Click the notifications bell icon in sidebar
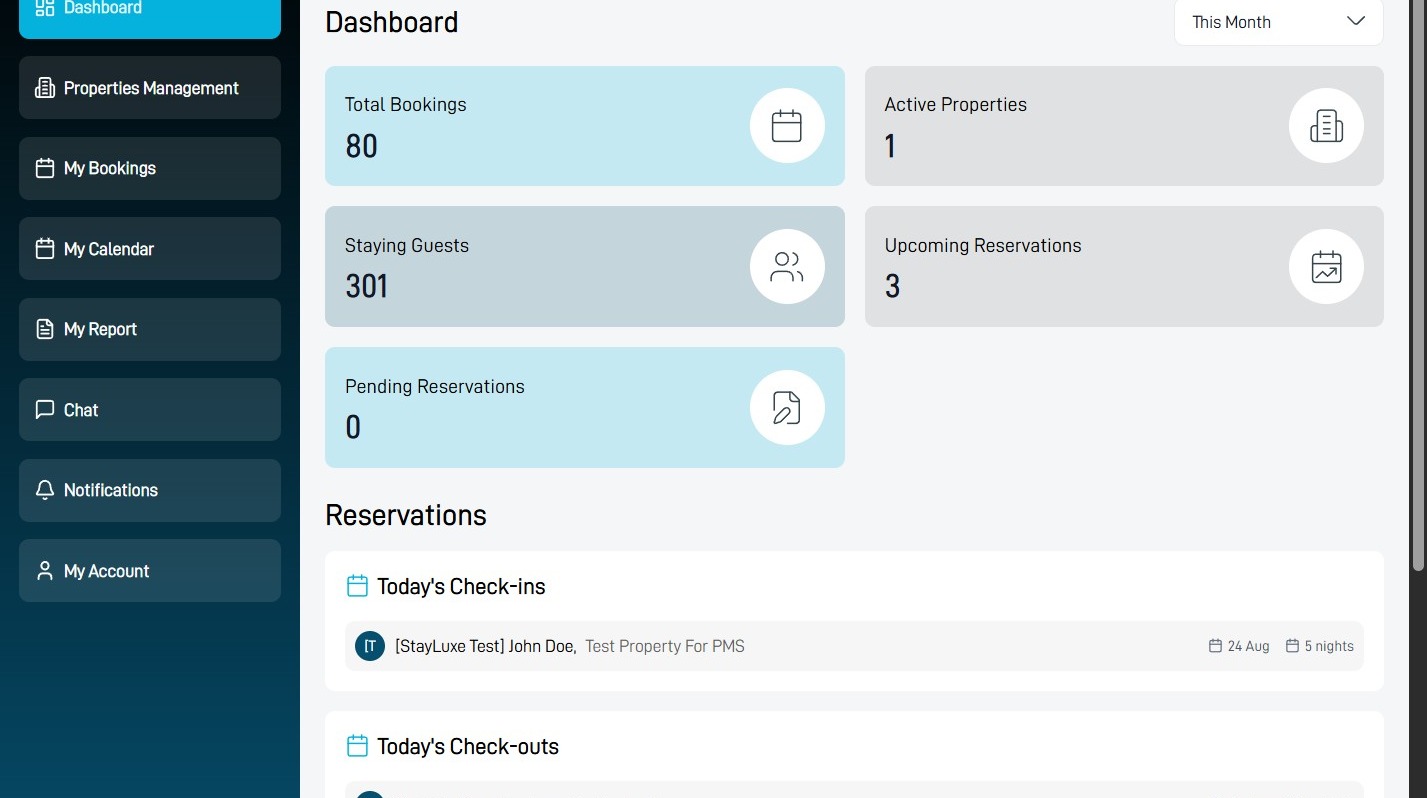This screenshot has height=798, width=1427. 45,490
